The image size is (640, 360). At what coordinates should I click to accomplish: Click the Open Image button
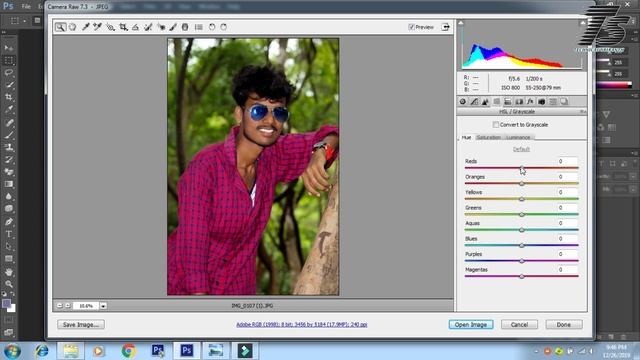pyautogui.click(x=471, y=324)
